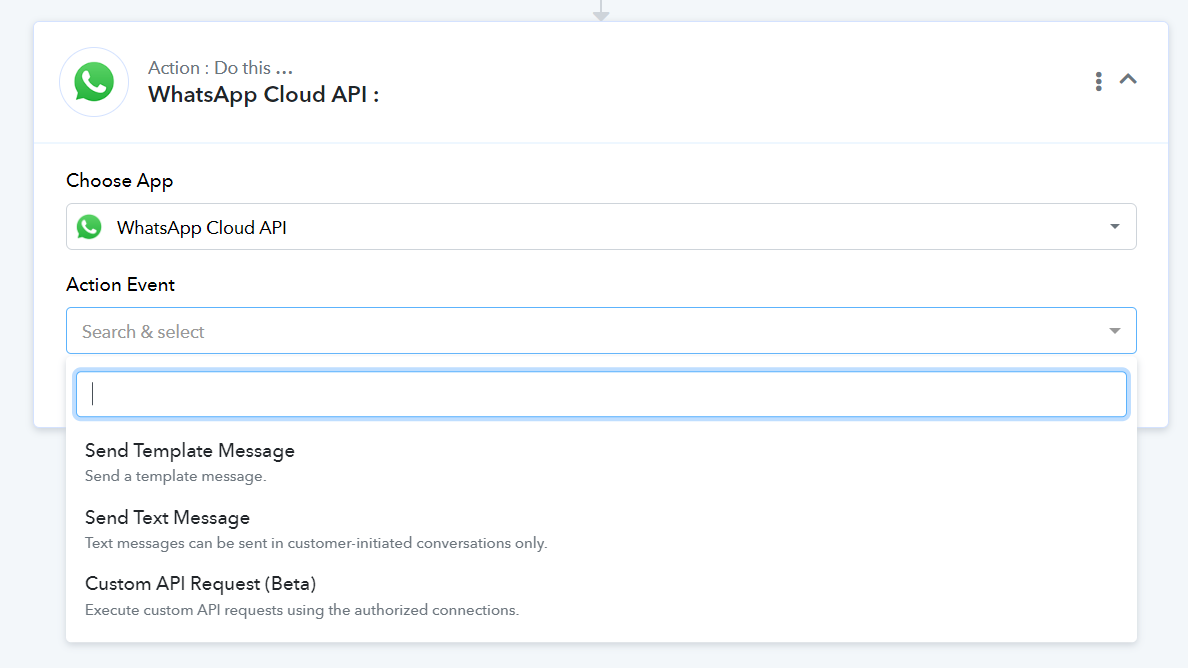Click the WhatsApp logo in action header

(x=94, y=82)
